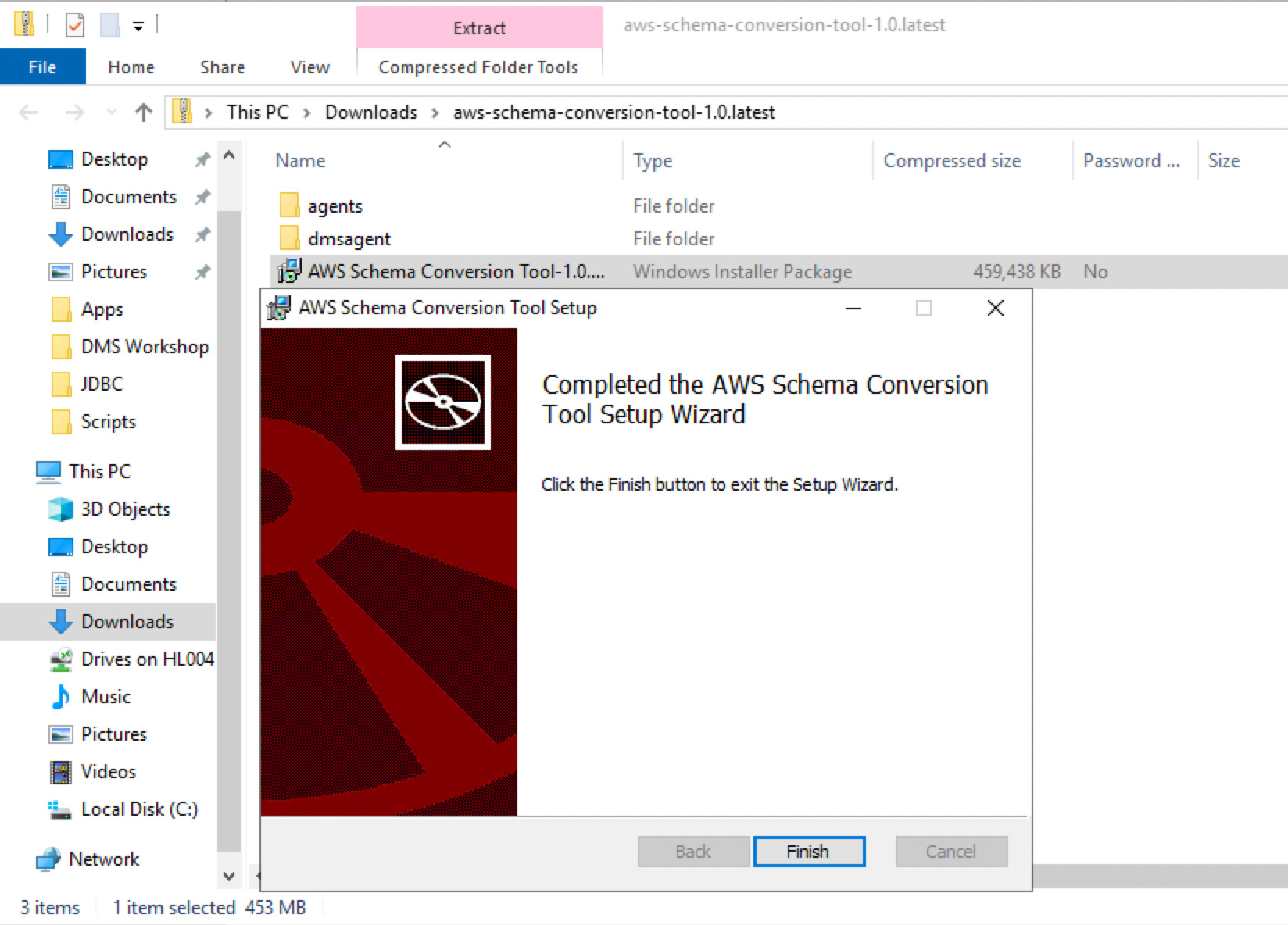The height and width of the screenshot is (925, 1288).
Task: Switch to the Compressed Folder Tools tab
Action: coord(478,66)
